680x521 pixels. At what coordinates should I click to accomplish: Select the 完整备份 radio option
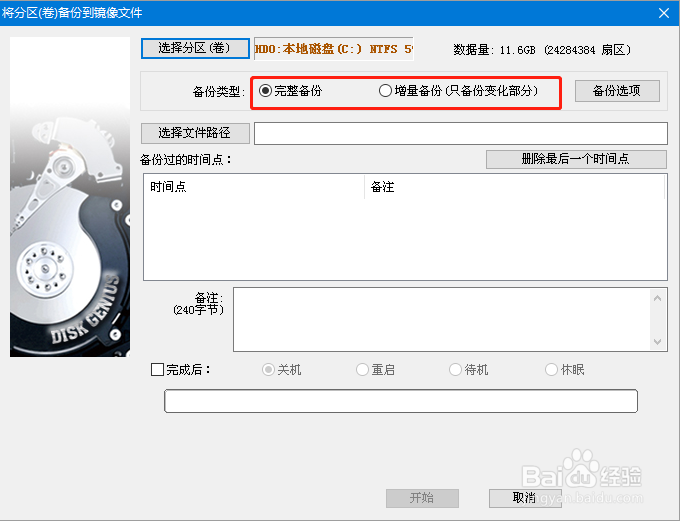[290, 91]
